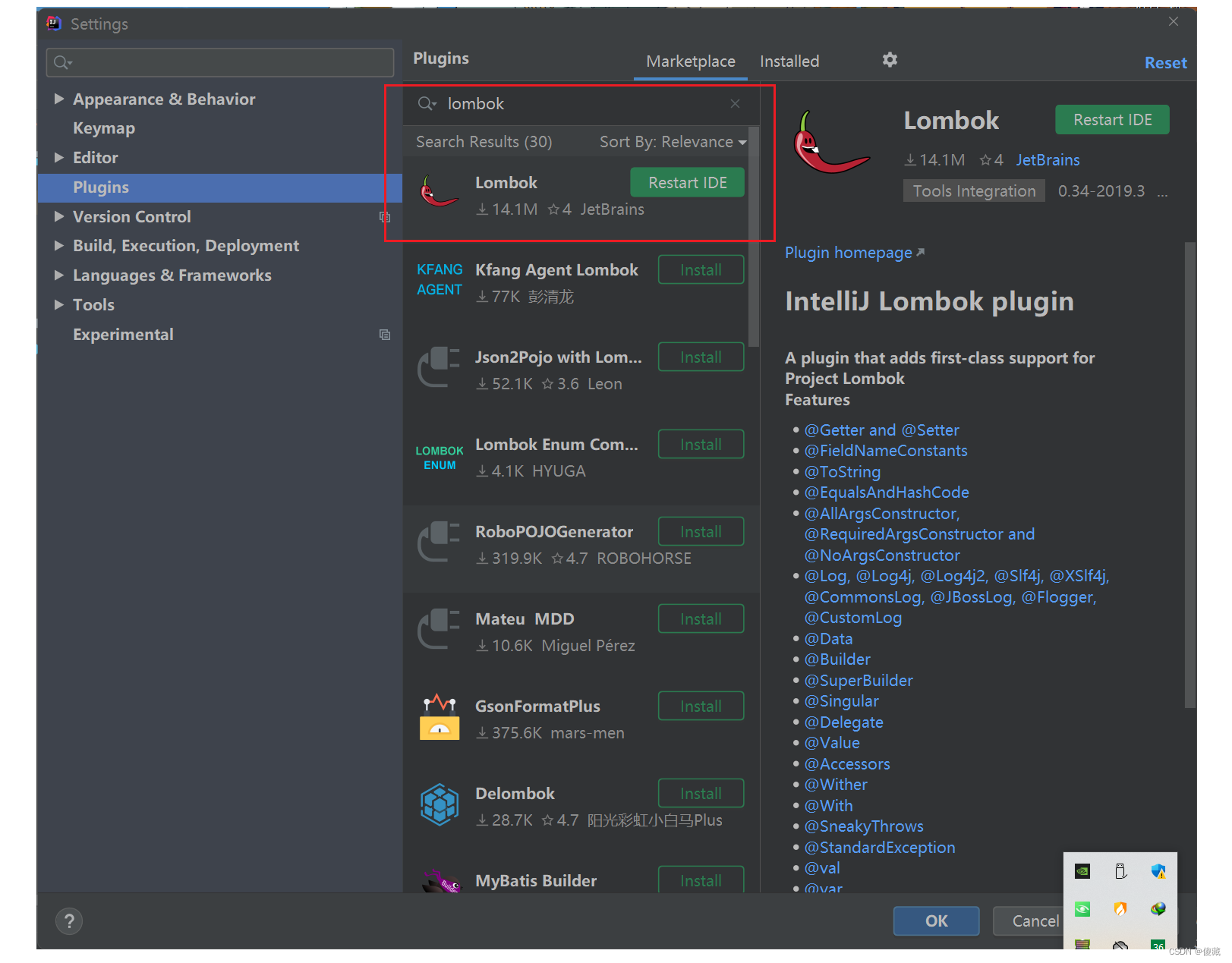1232x963 pixels.
Task: Clear the lombok search with X icon
Action: [735, 103]
